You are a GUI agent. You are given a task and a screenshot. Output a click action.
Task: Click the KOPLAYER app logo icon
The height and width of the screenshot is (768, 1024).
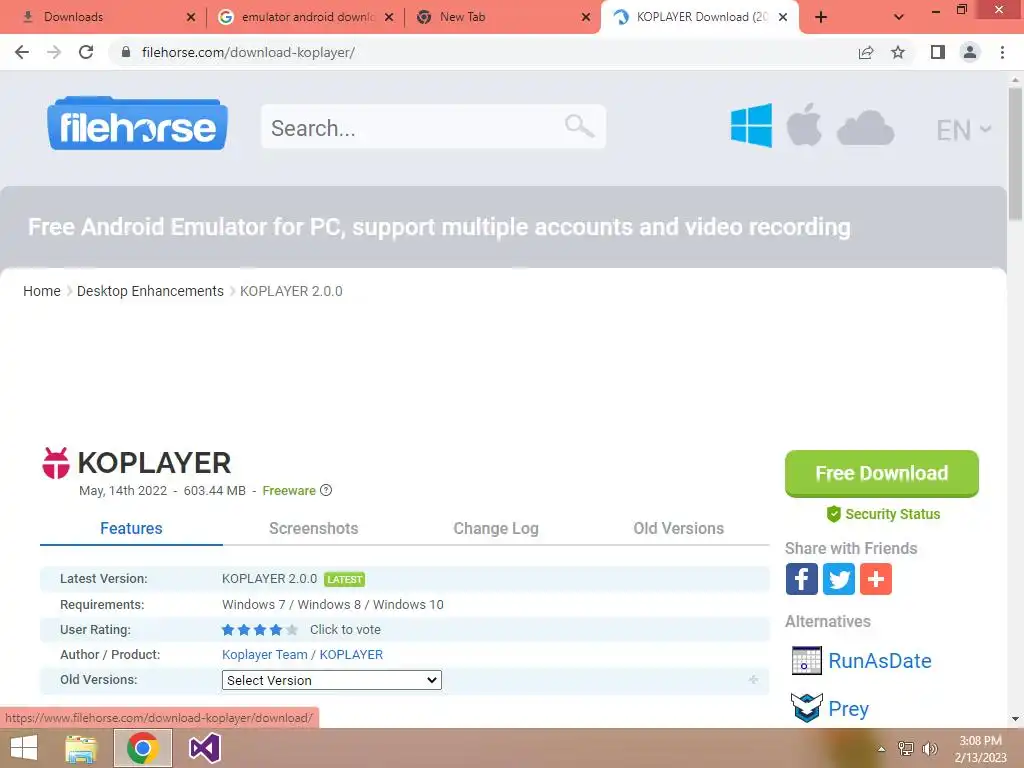click(56, 463)
